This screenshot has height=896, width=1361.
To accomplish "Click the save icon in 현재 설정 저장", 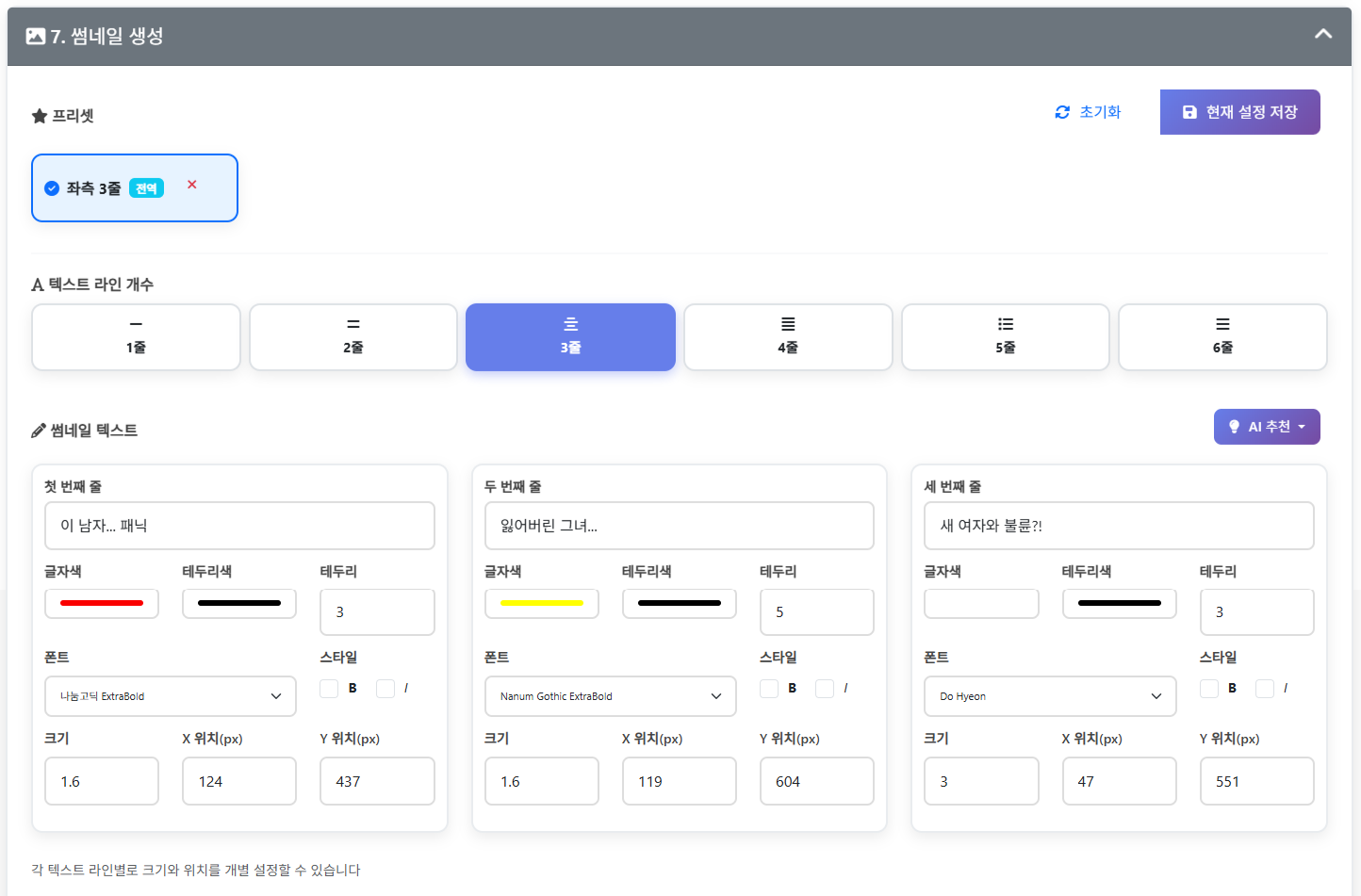I will pyautogui.click(x=1189, y=112).
